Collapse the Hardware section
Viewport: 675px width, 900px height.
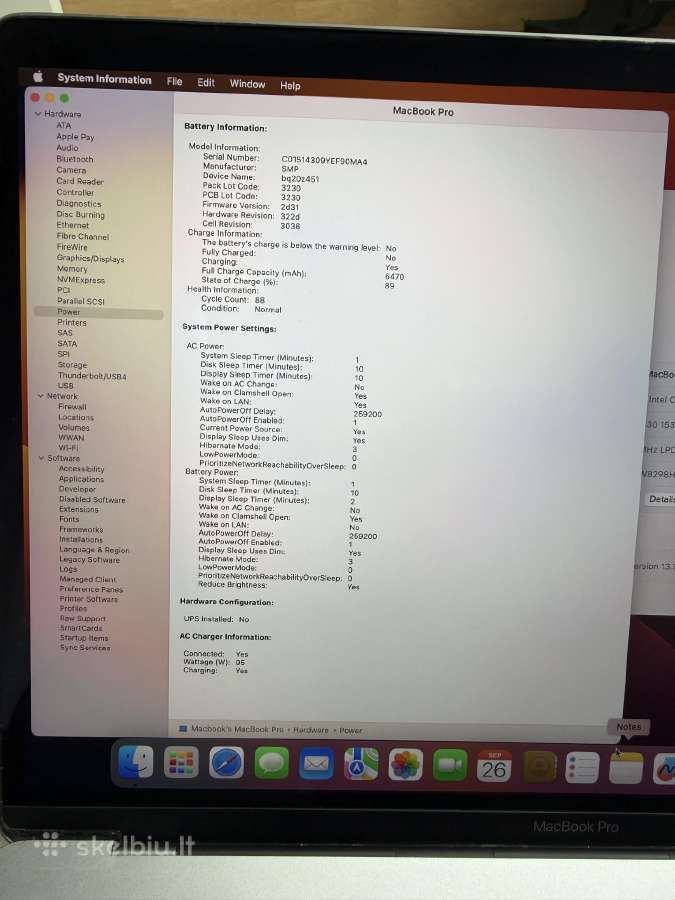[38, 114]
